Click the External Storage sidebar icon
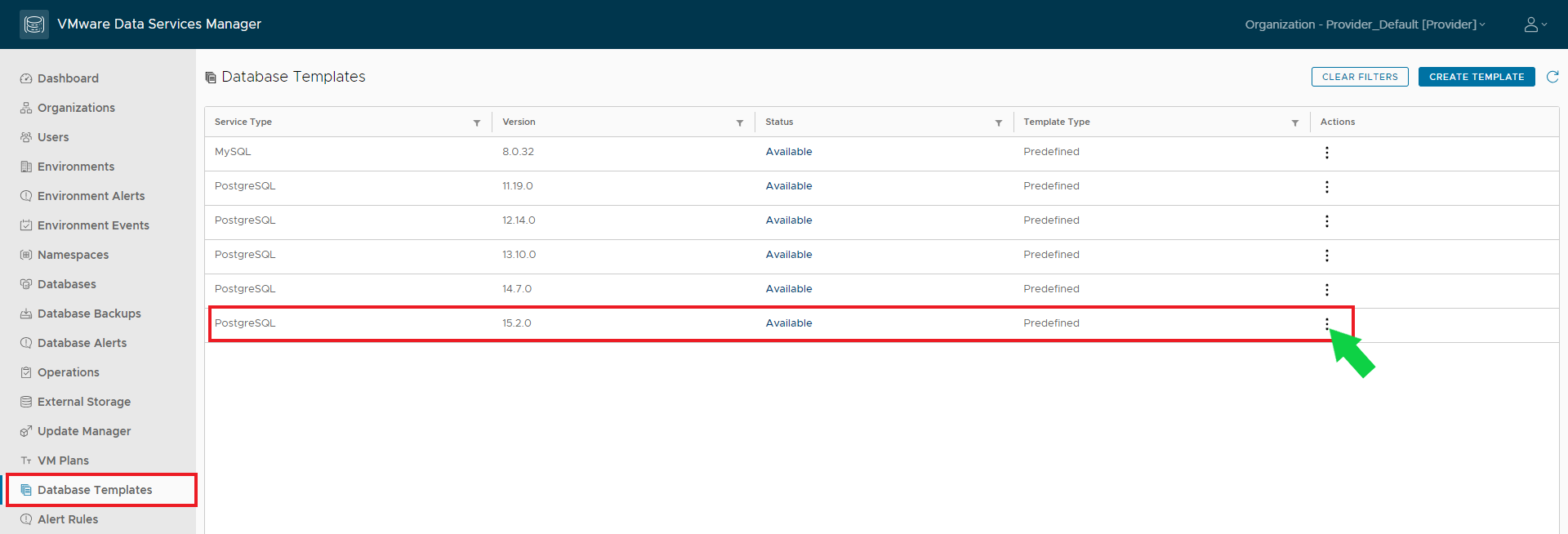The image size is (1568, 534). 26,402
